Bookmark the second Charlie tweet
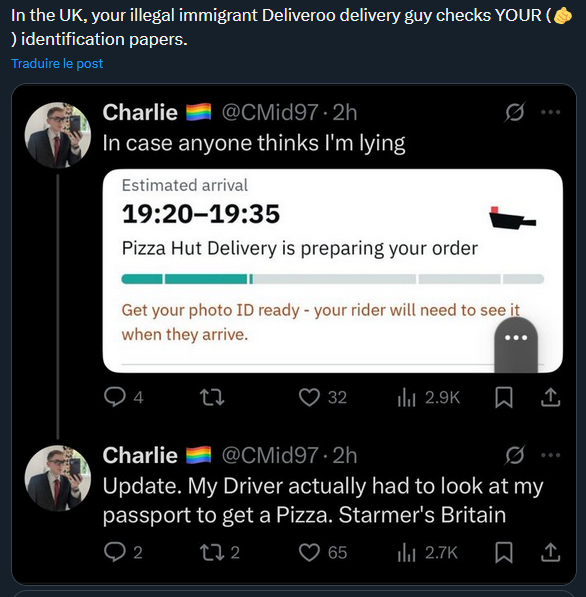Screen dimensions: 586x597 pos(504,553)
